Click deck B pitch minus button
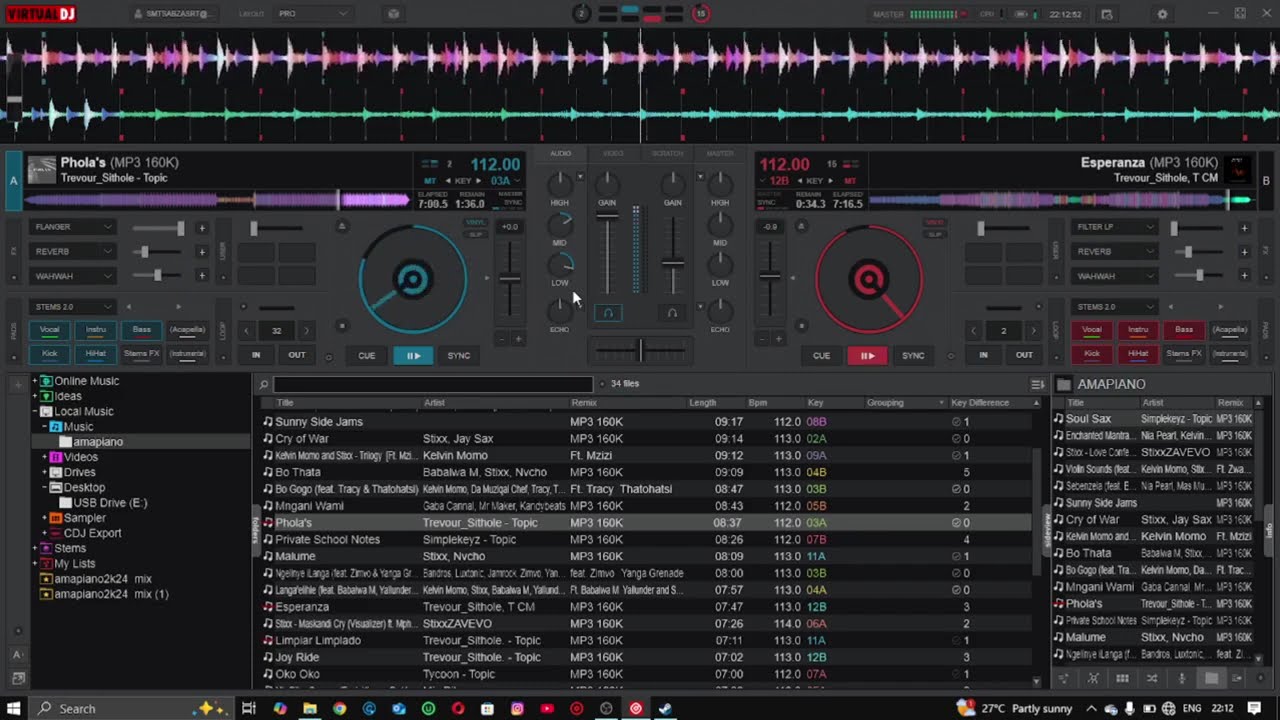 [762, 339]
